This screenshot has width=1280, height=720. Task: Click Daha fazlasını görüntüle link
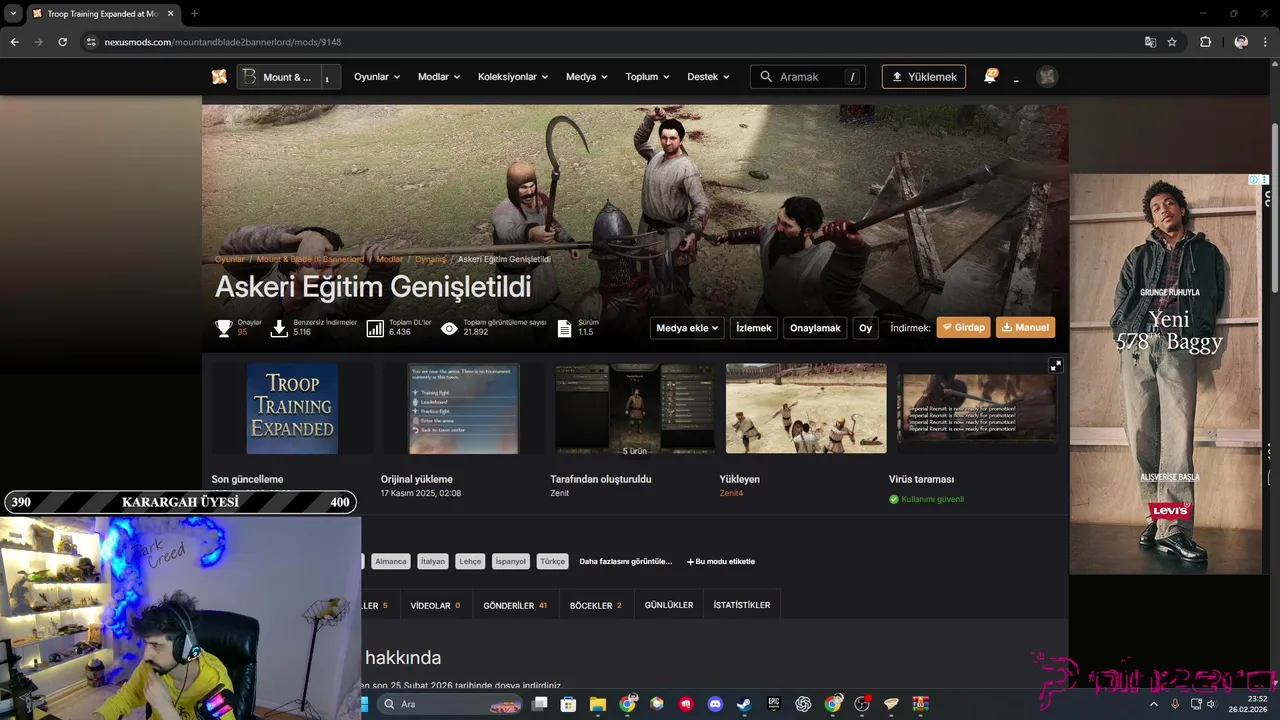(x=626, y=562)
